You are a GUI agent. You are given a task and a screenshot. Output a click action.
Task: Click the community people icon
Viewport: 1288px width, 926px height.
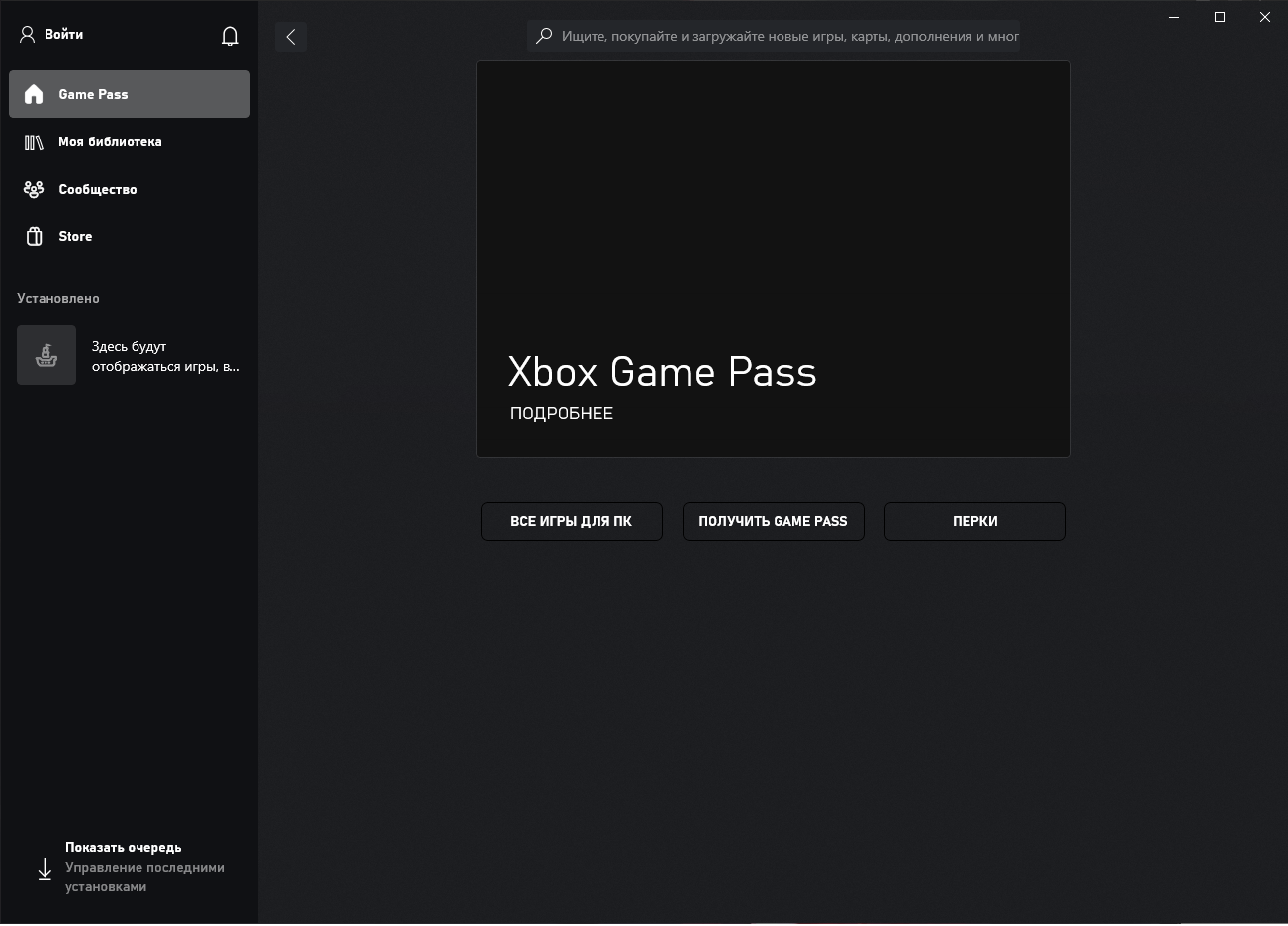pos(34,189)
